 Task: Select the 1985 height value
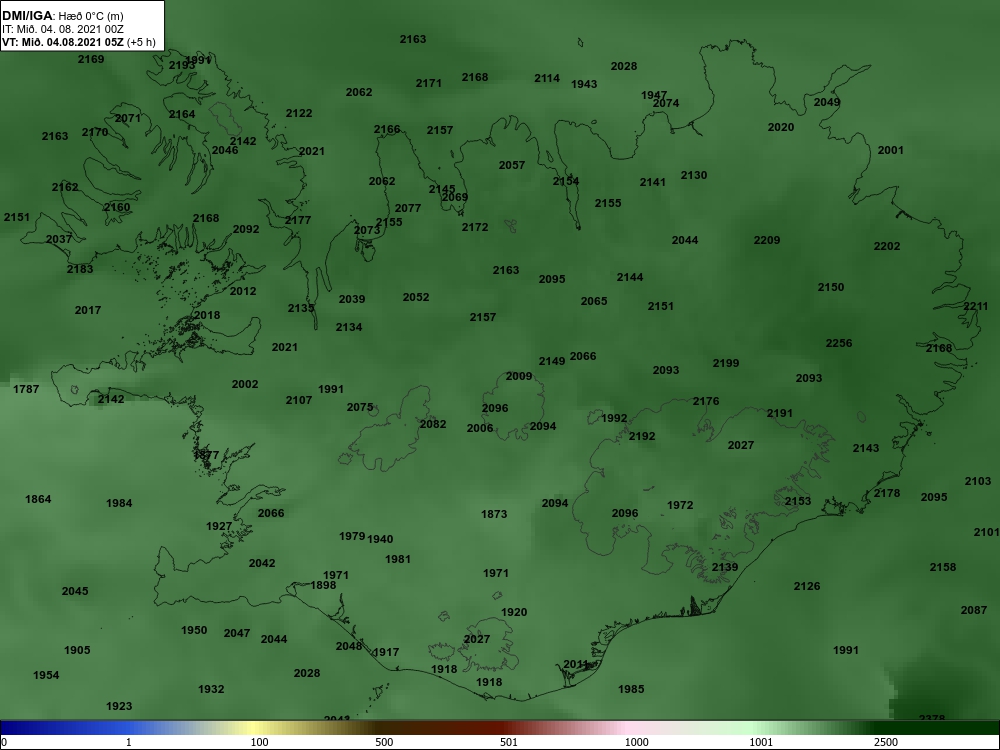pyautogui.click(x=631, y=689)
